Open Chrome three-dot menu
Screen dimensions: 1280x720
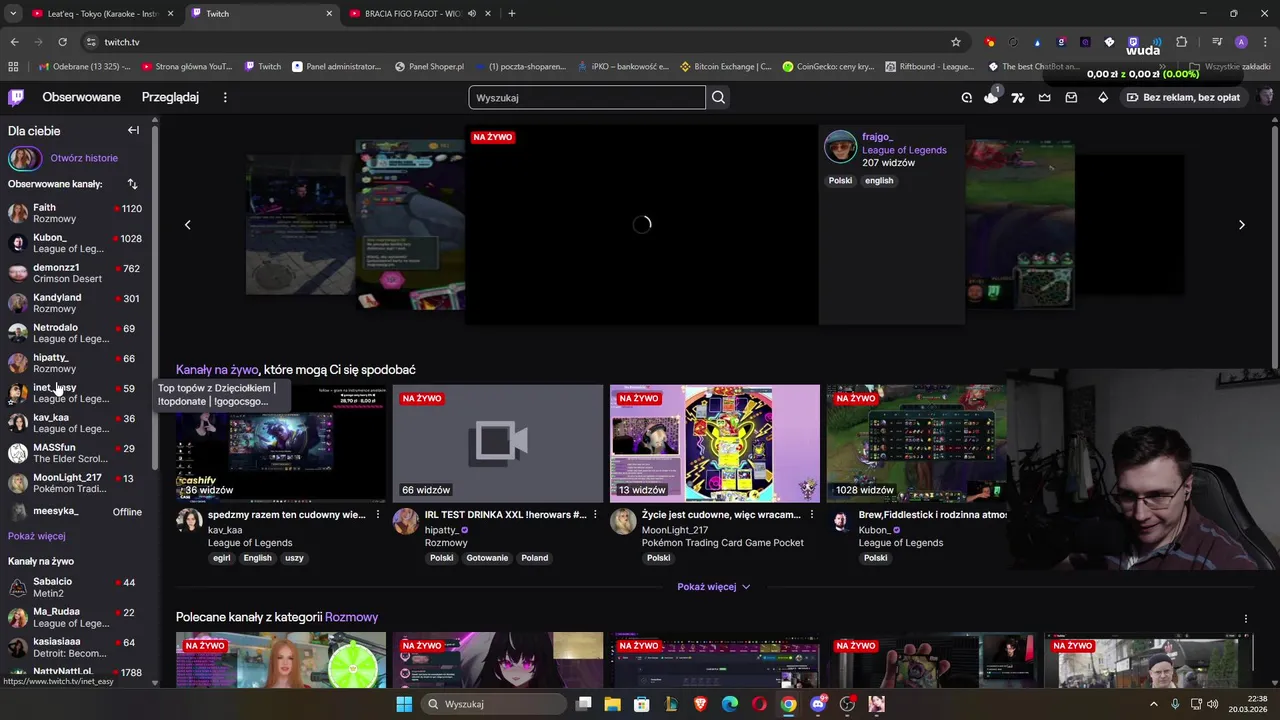[1265, 42]
